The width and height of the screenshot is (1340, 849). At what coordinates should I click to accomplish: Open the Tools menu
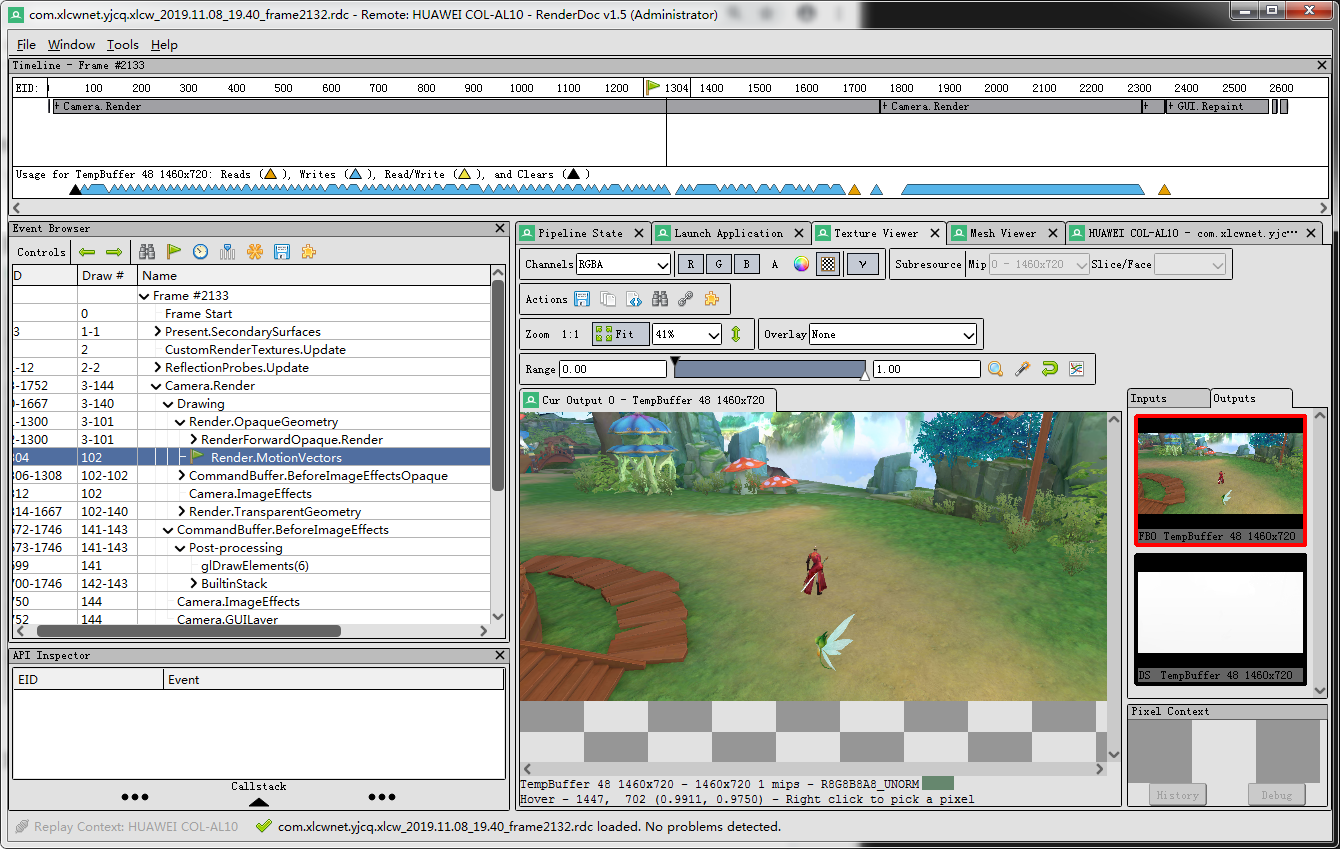coord(122,45)
